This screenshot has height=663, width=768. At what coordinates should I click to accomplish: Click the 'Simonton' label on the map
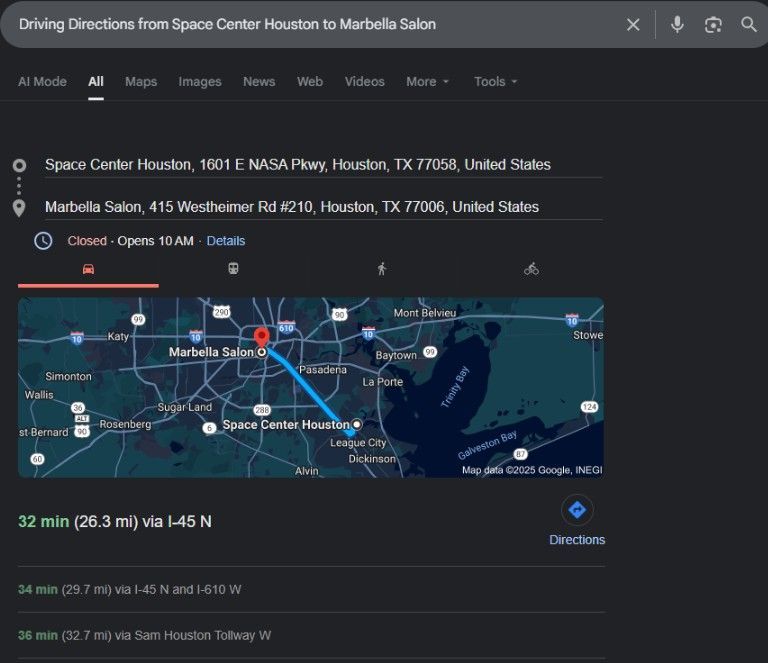(69, 376)
